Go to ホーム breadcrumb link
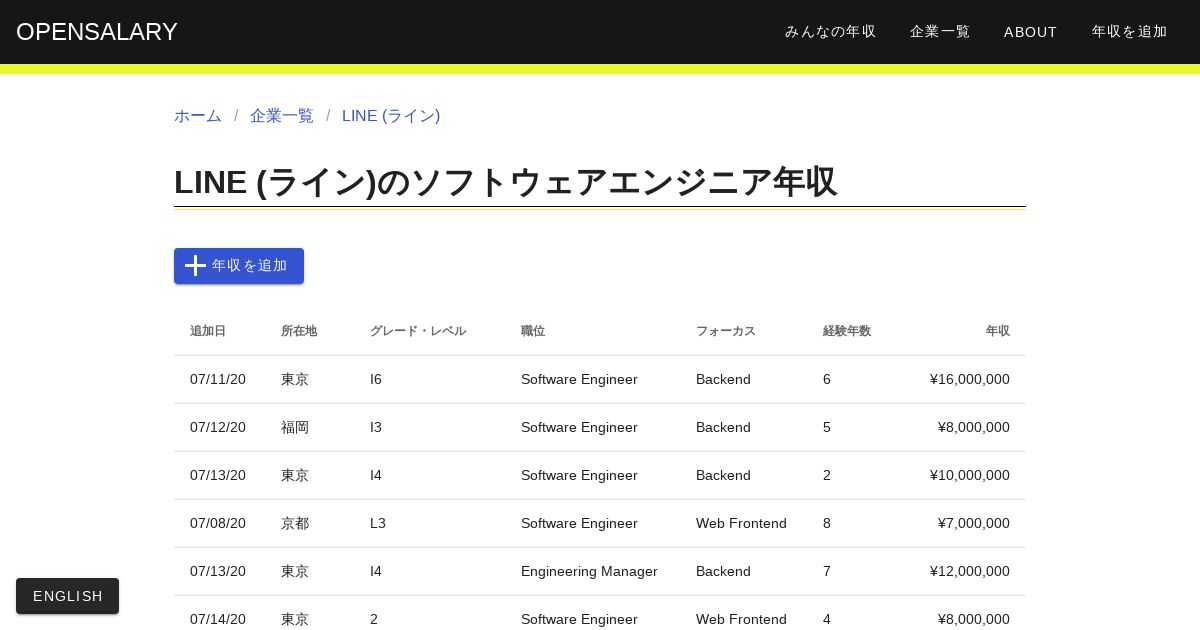Image resolution: width=1200 pixels, height=630 pixels. pos(198,116)
